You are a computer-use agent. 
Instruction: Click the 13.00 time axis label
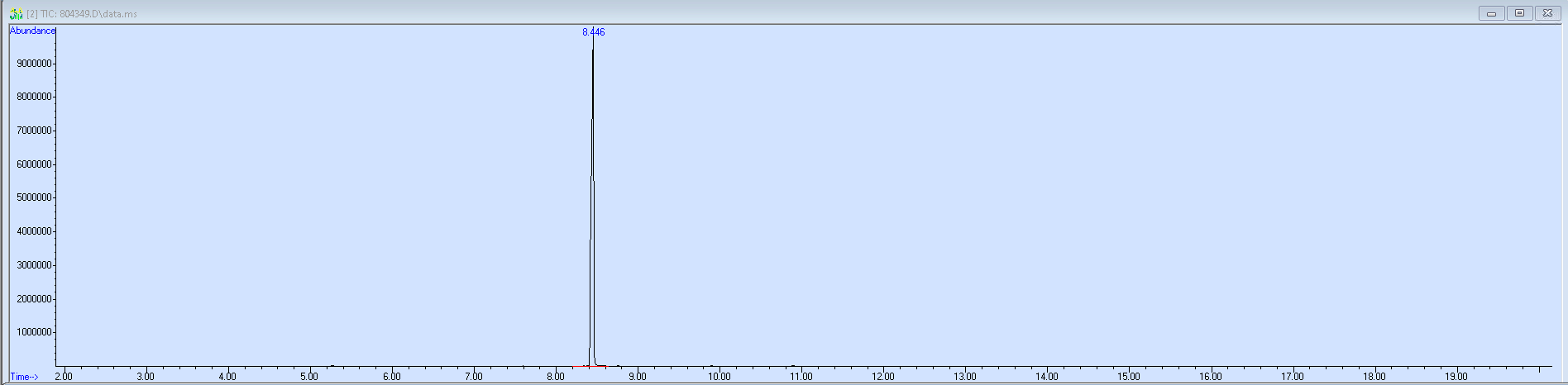[965, 377]
